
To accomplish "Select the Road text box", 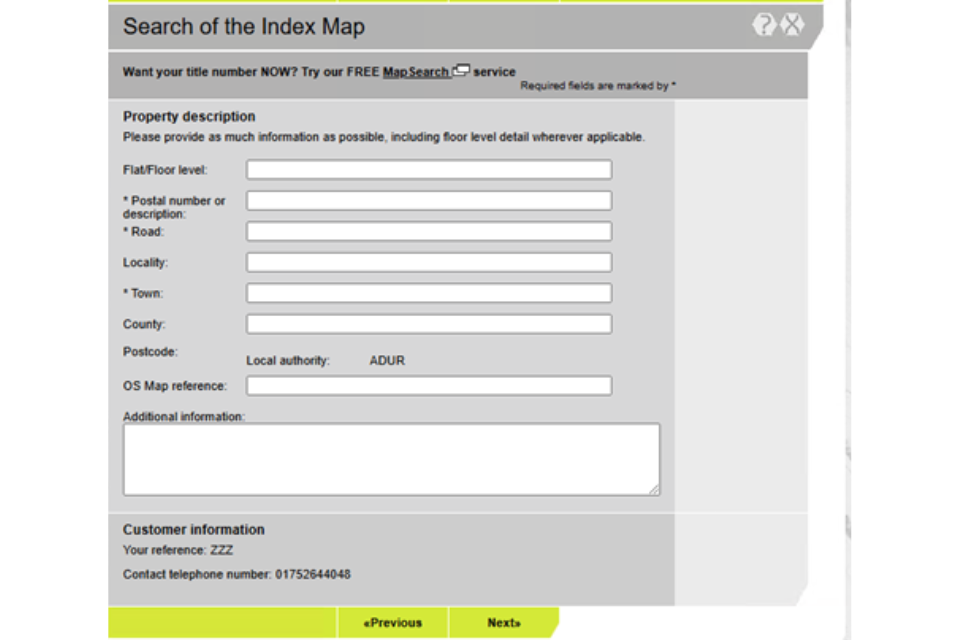I will (x=429, y=232).
